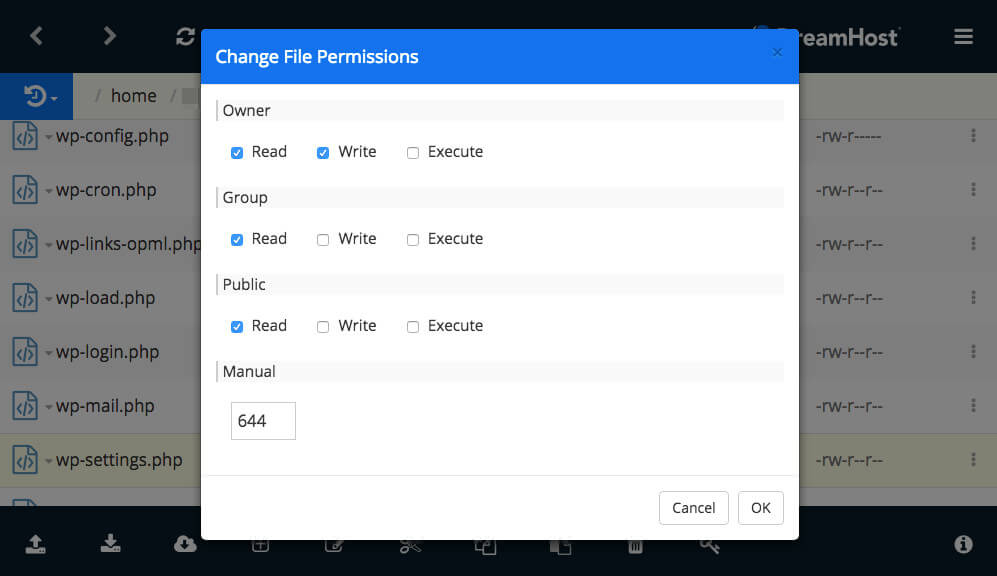Enable Owner Execute permission checkbox

point(413,153)
